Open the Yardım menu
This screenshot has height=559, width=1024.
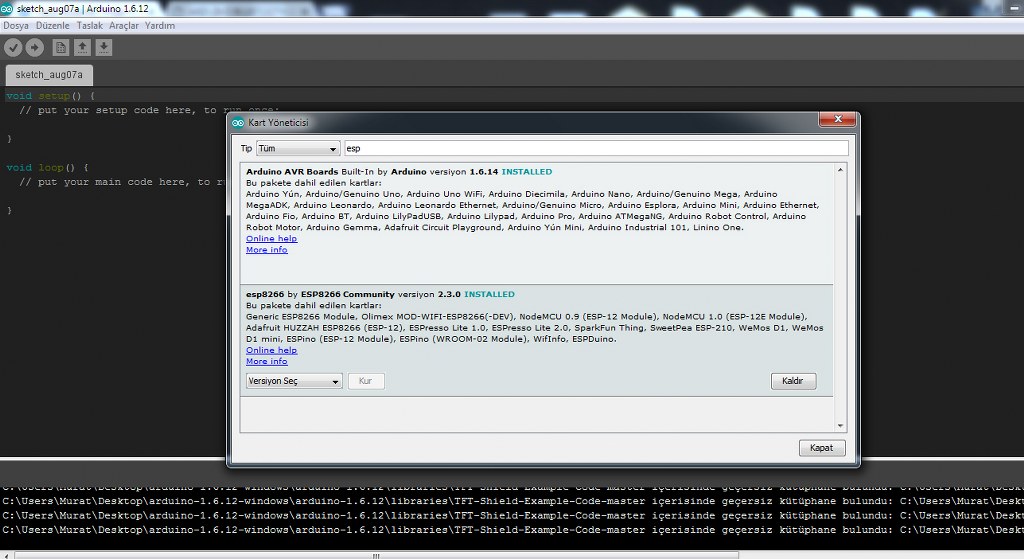tap(160, 25)
